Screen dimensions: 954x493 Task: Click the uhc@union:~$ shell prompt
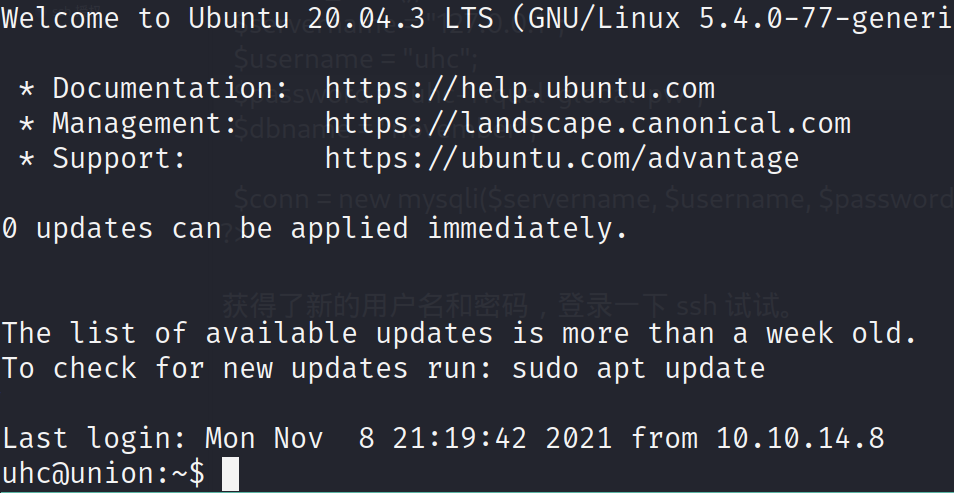pos(103,474)
